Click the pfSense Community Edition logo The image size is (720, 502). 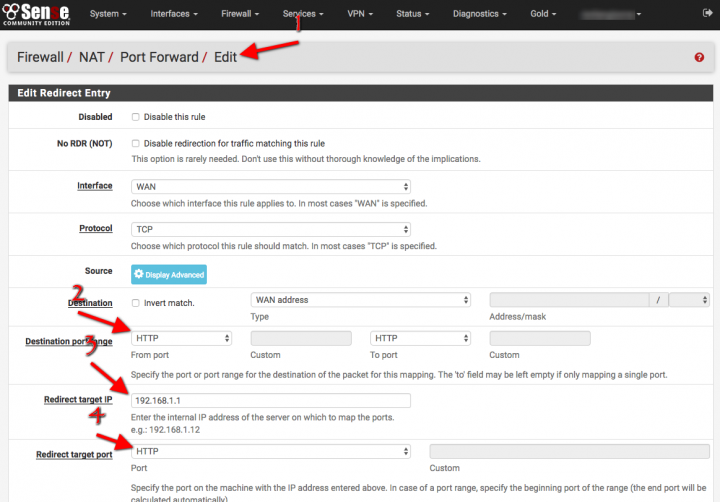coord(36,14)
